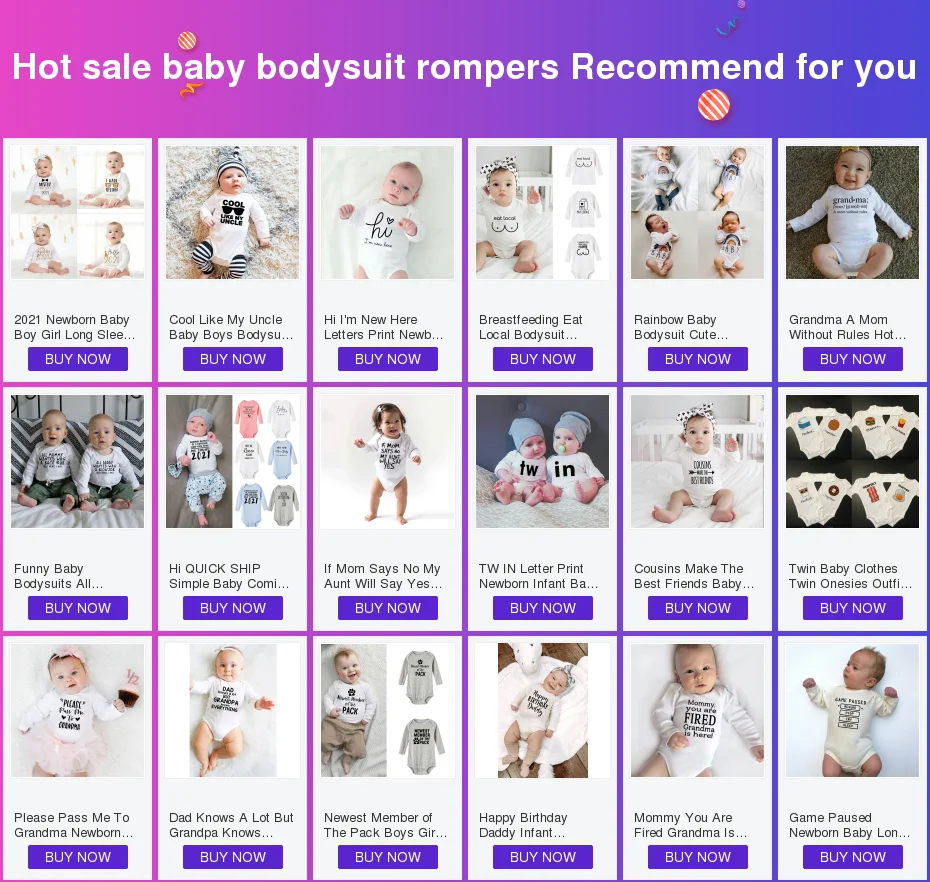The width and height of the screenshot is (930, 882).
Task: Open the Mommy You Are Fired romper image
Action: click(698, 711)
